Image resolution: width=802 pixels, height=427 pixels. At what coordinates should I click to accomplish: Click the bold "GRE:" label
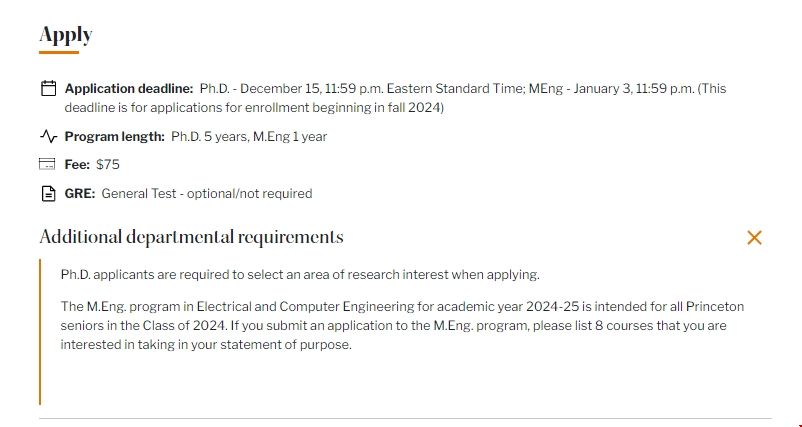[80, 193]
